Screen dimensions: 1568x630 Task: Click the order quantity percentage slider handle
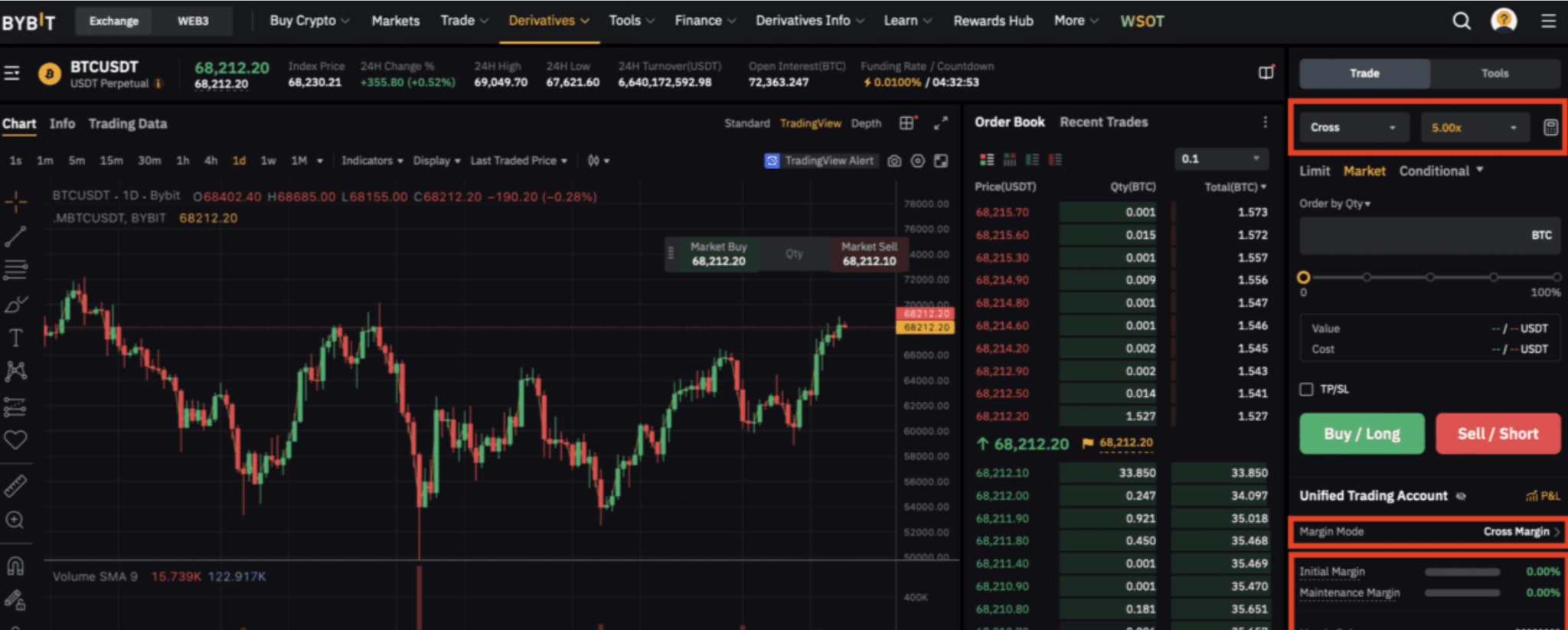[1303, 277]
